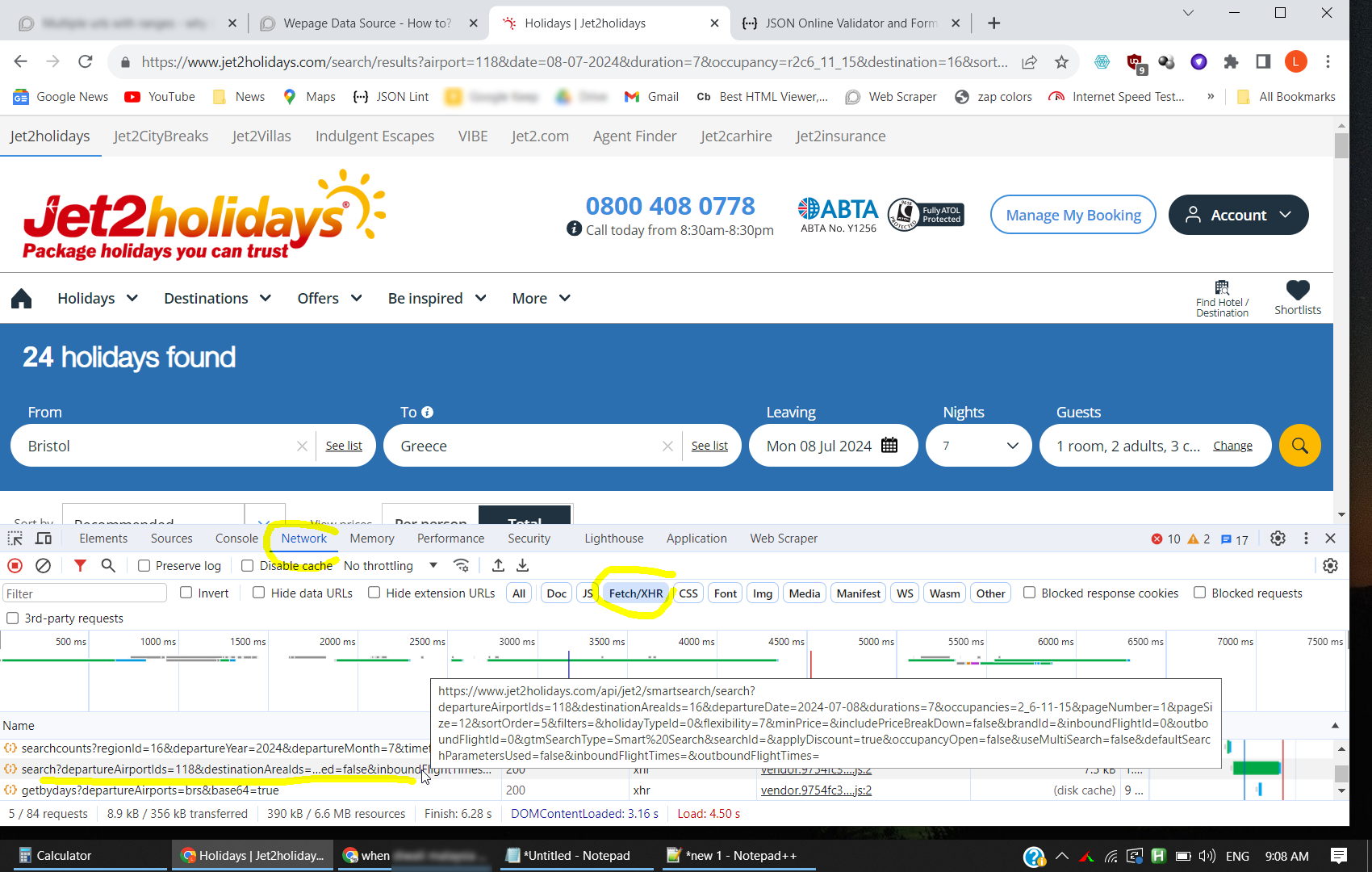
Task: Expand the Nights dropdown showing 7
Action: click(x=978, y=446)
